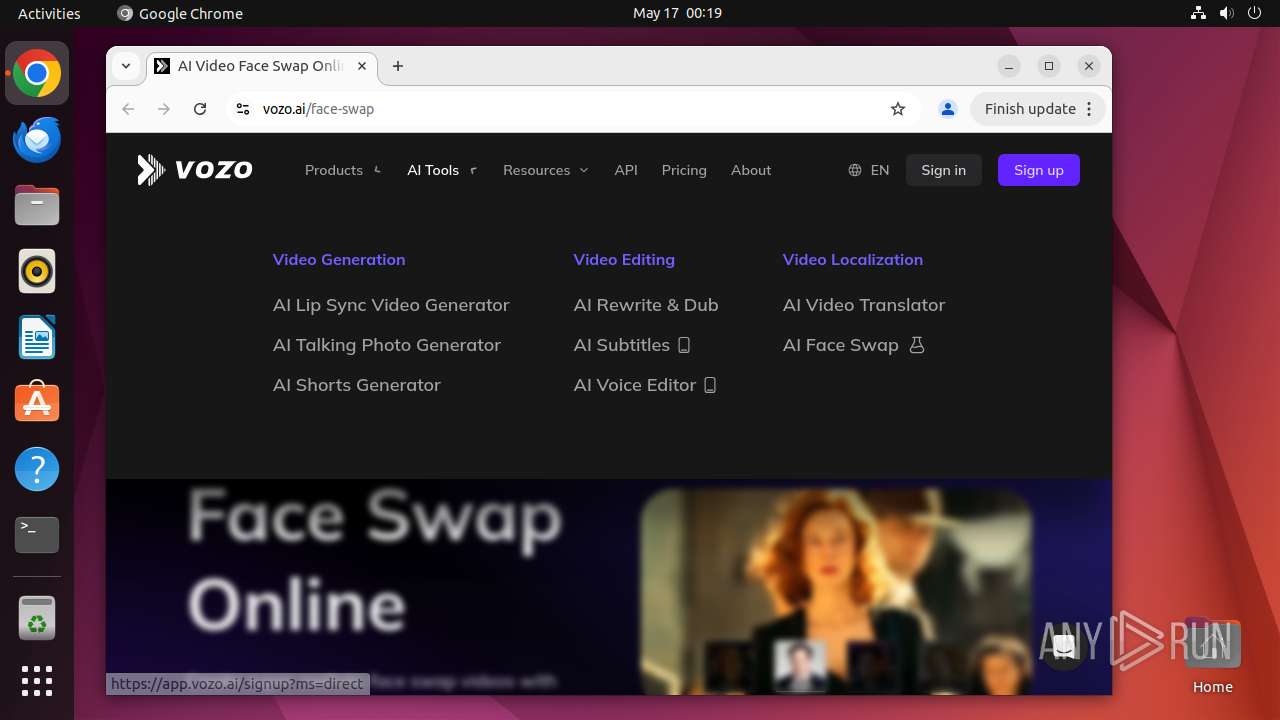1280x720 pixels.
Task: Click the mobile icon beside AI Subtitles
Action: [684, 345]
